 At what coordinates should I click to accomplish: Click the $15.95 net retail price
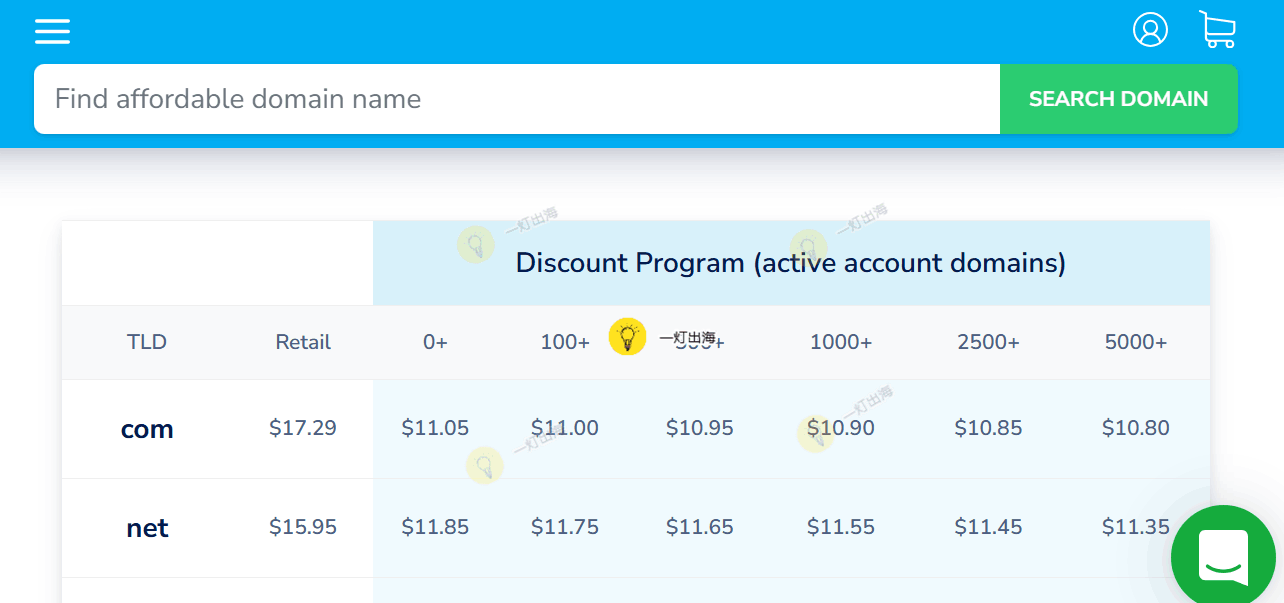click(303, 527)
